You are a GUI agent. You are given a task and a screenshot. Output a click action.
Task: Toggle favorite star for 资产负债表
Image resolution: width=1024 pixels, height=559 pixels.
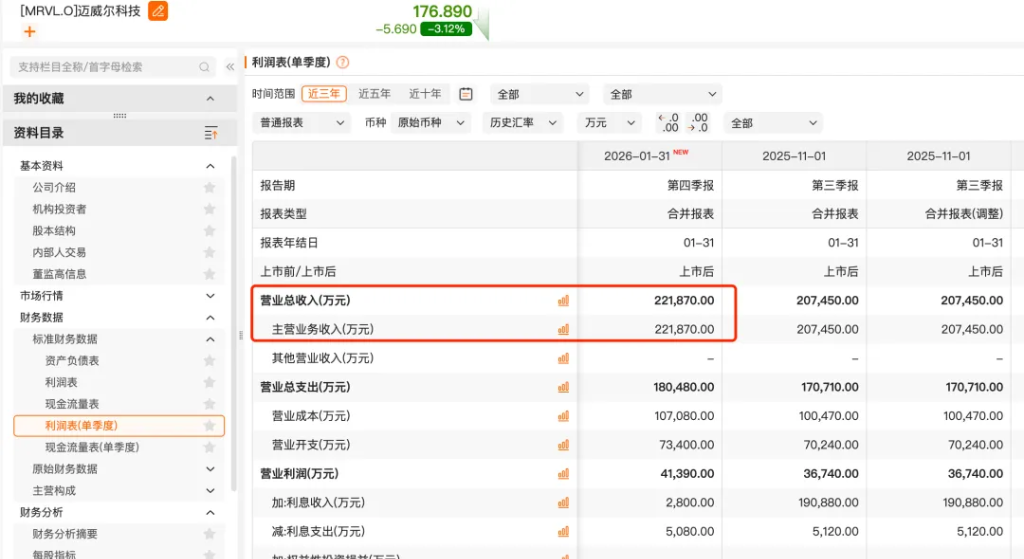(210, 360)
